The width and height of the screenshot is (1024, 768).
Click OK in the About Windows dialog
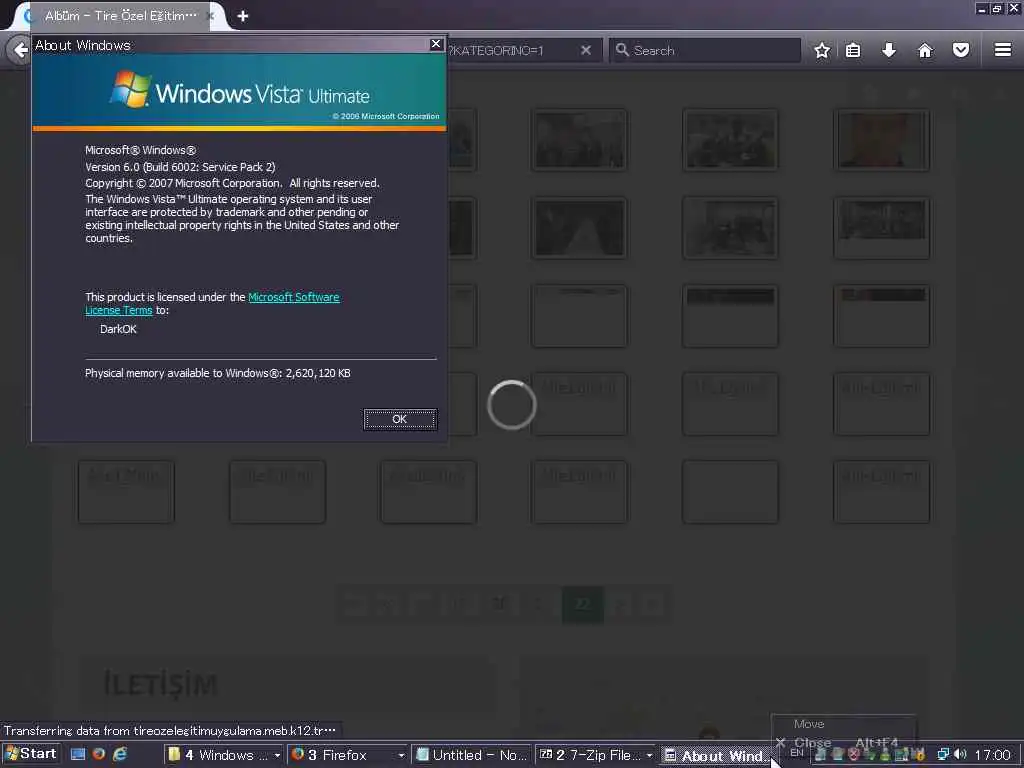(x=400, y=419)
